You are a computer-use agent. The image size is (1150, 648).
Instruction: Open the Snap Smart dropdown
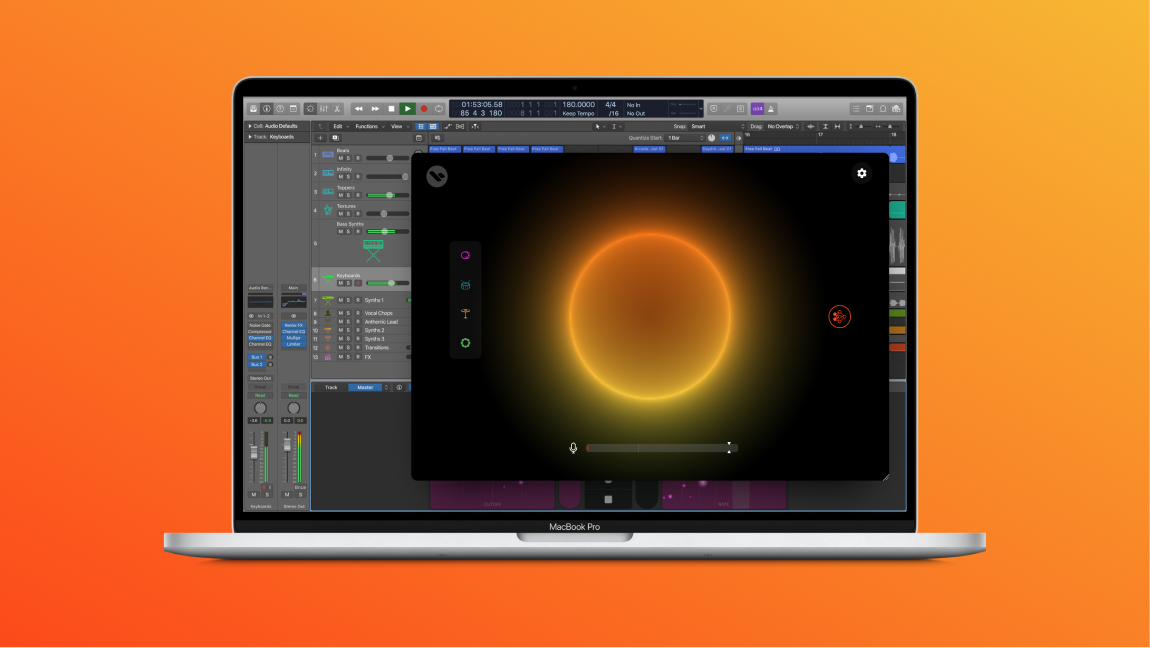[717, 126]
